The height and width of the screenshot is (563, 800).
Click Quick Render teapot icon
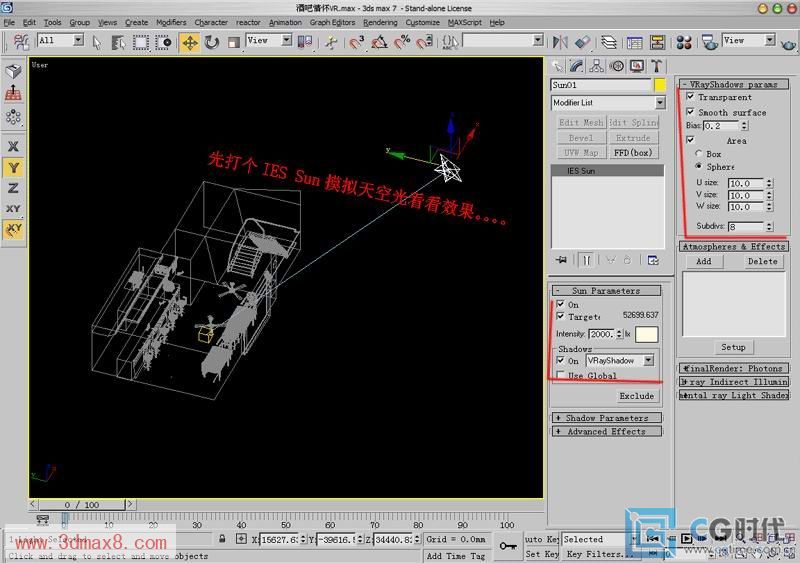[x=788, y=43]
